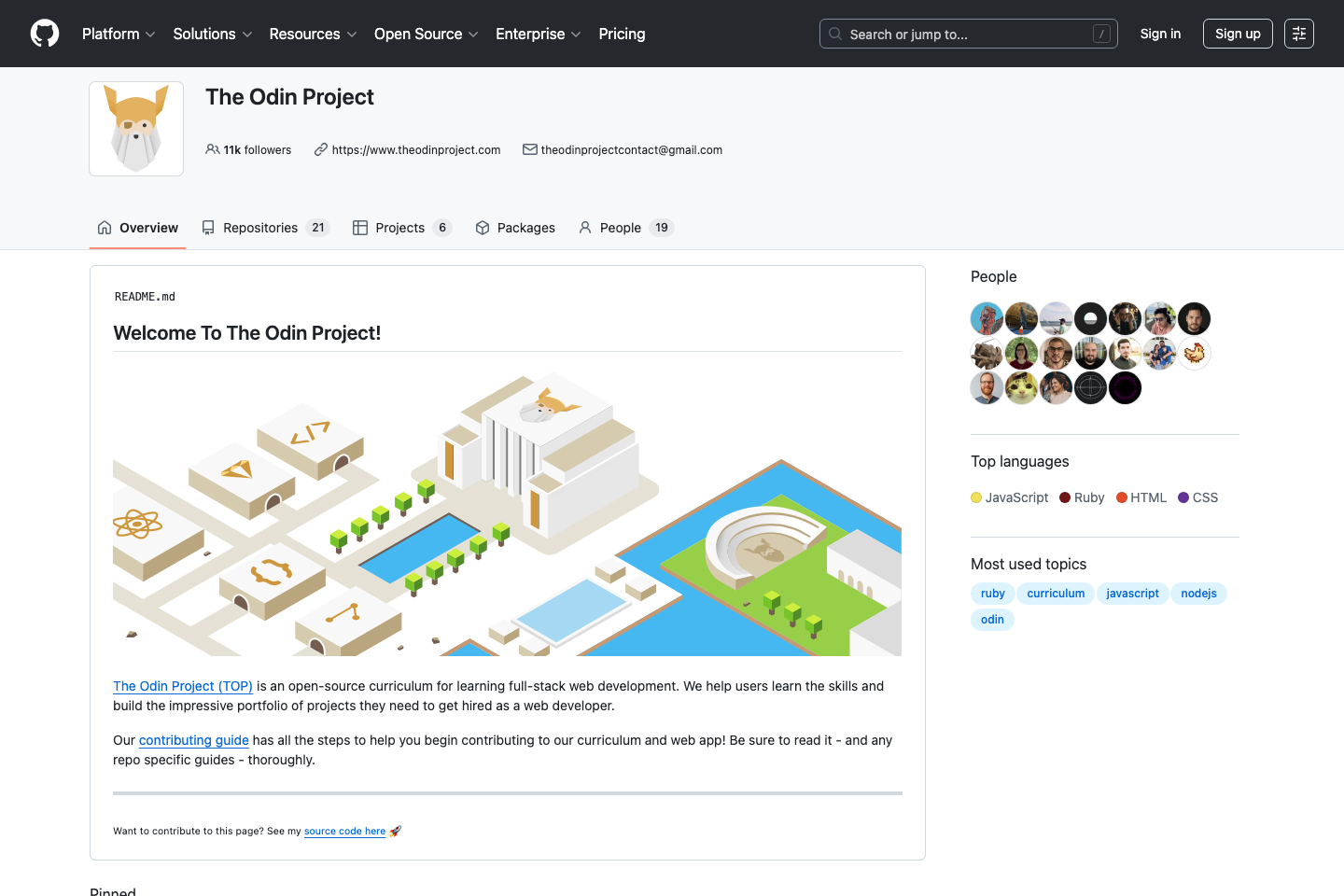Click the search input field

pos(968,34)
